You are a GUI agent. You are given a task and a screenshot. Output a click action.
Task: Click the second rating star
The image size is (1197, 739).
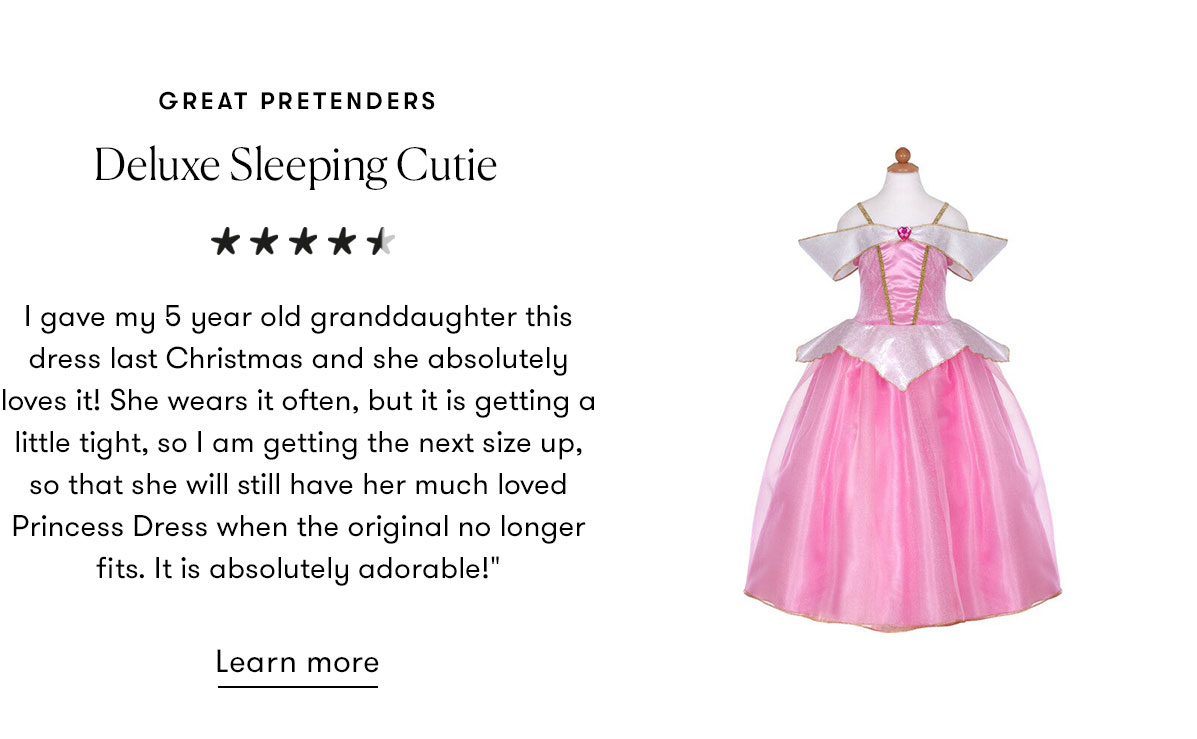click(x=264, y=241)
